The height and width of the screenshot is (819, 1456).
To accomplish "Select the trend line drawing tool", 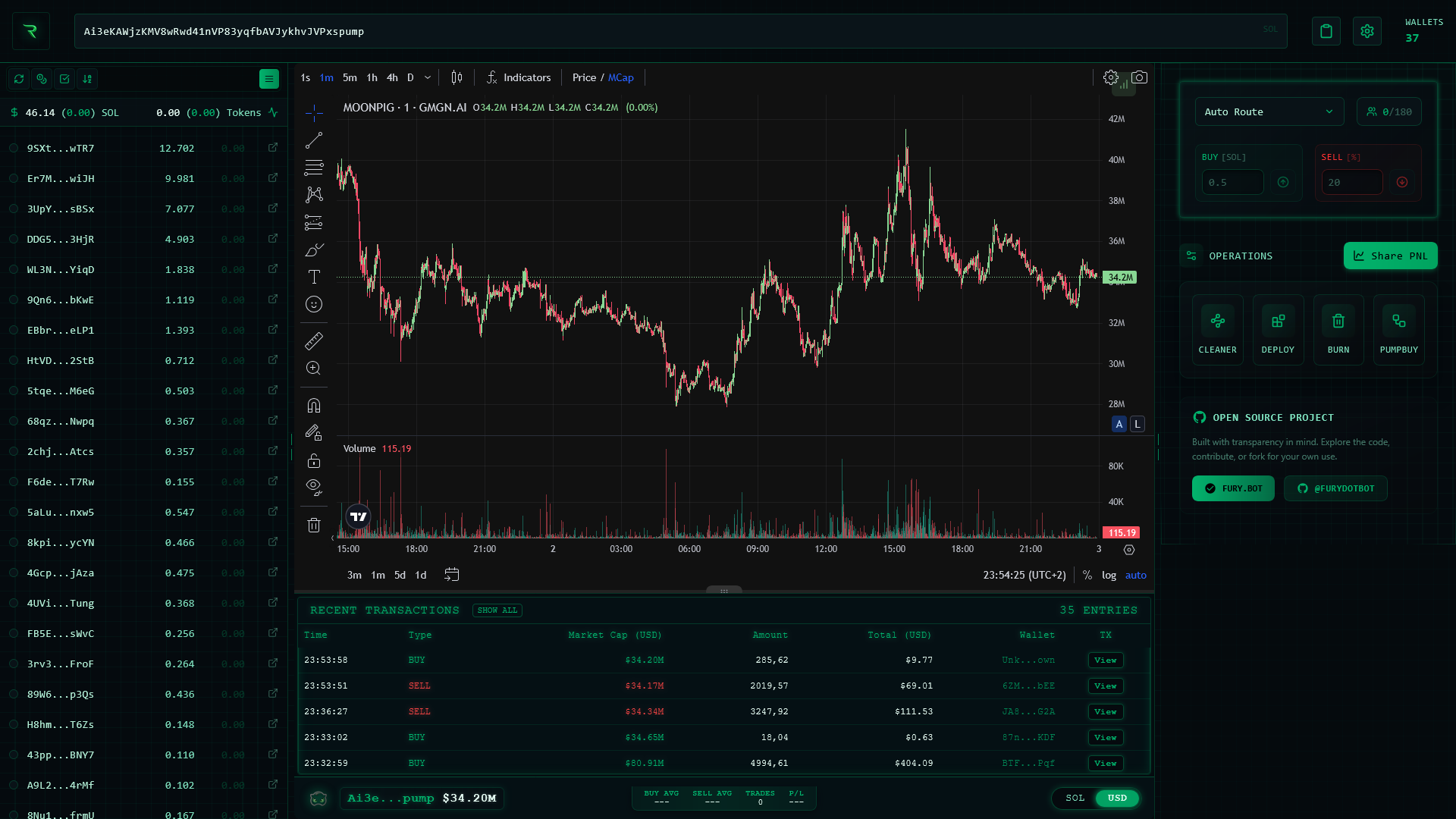I will click(x=314, y=140).
